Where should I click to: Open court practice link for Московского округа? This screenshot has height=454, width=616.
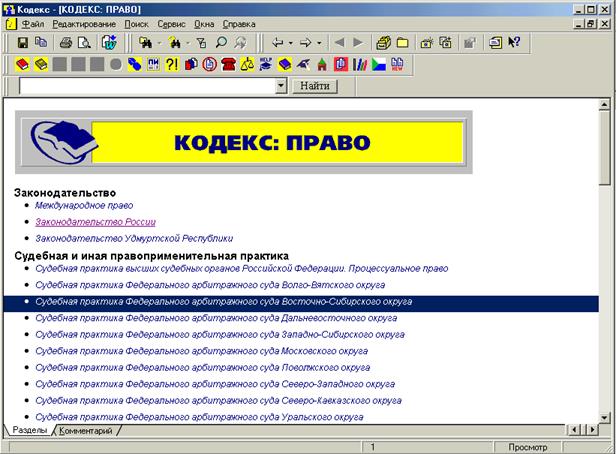tap(202, 351)
